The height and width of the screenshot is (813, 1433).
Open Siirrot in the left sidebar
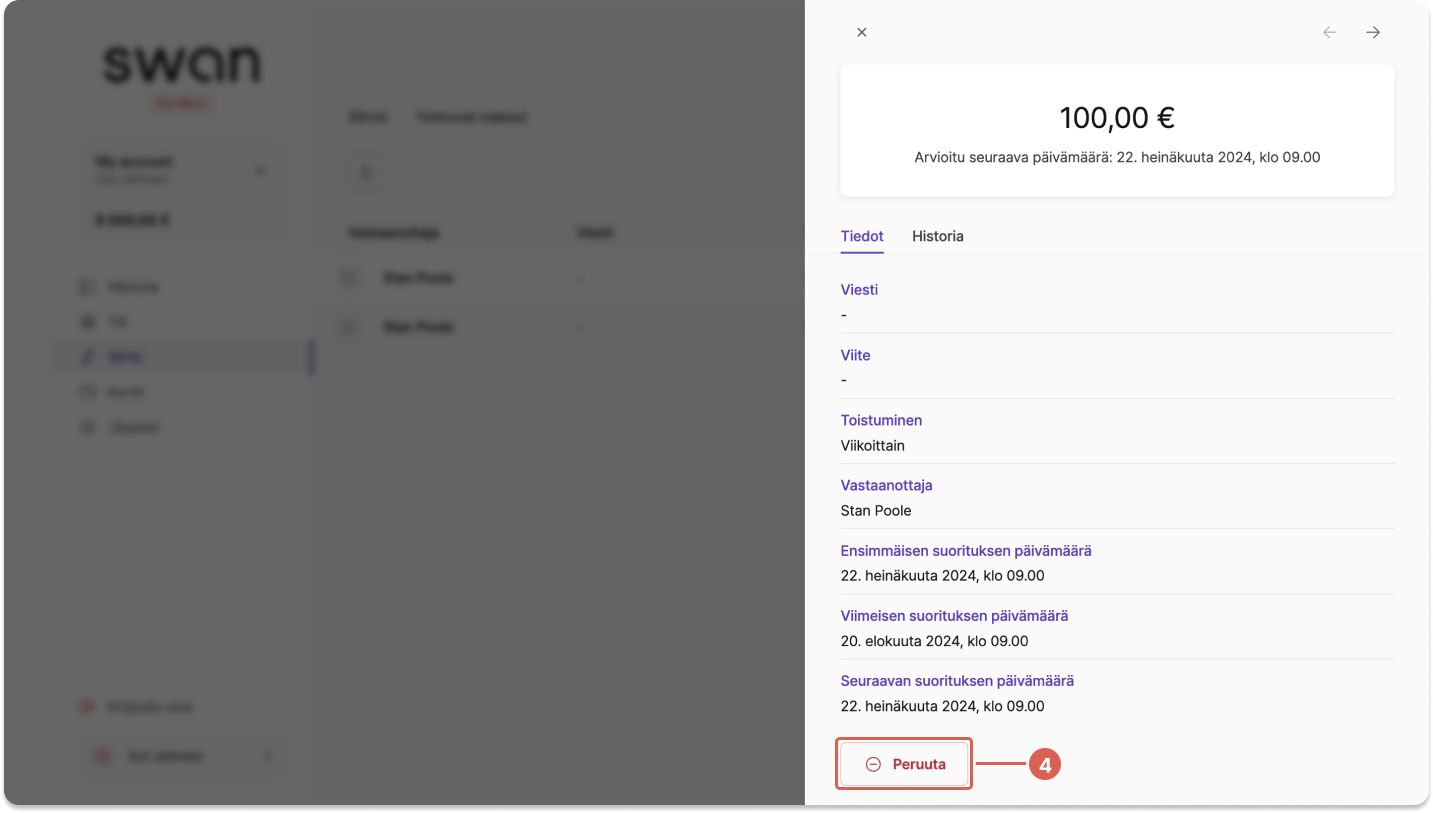pyautogui.click(x=182, y=357)
